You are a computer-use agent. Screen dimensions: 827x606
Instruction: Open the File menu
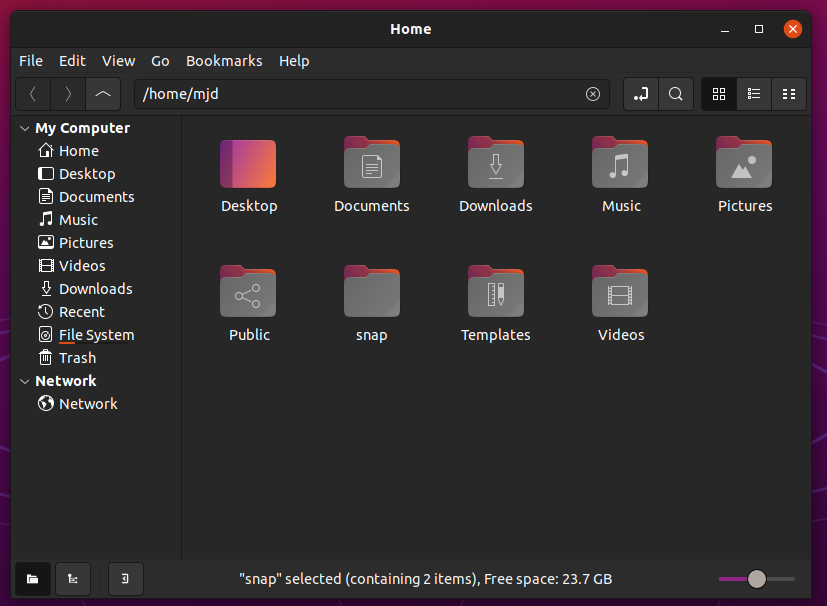point(31,61)
